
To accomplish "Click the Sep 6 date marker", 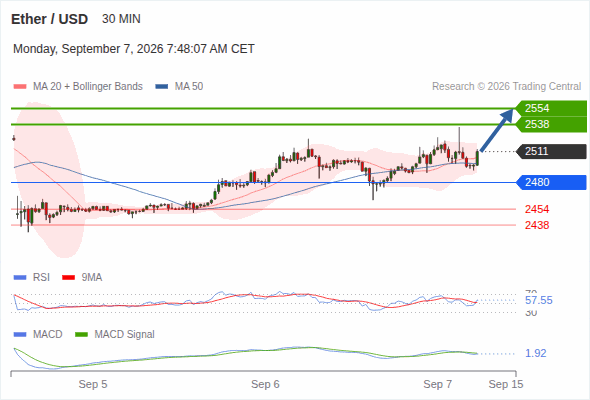I will coord(265,384).
